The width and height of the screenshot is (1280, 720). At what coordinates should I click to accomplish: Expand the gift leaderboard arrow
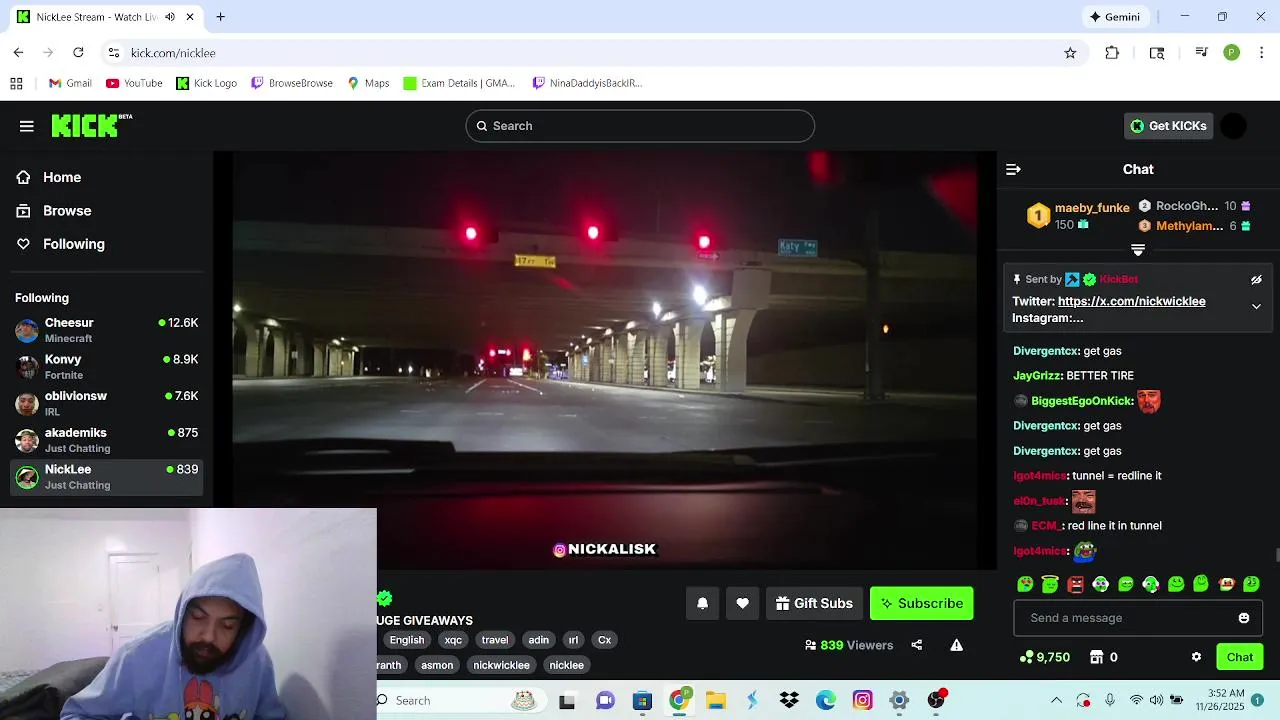pyautogui.click(x=1138, y=250)
